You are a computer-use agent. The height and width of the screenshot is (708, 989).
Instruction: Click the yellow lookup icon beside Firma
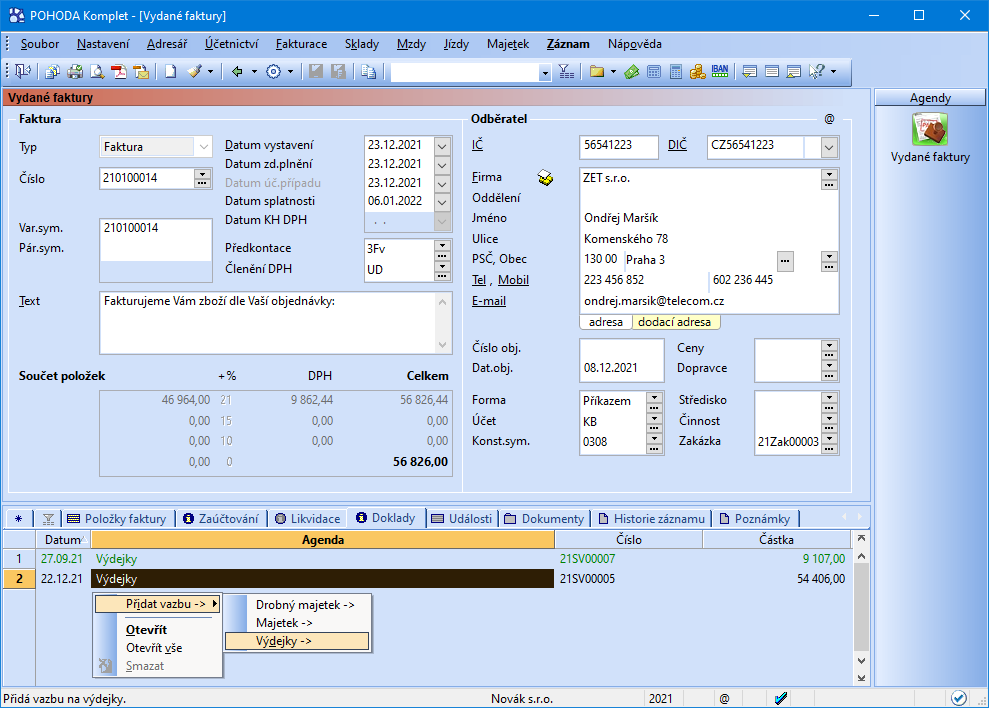[546, 178]
